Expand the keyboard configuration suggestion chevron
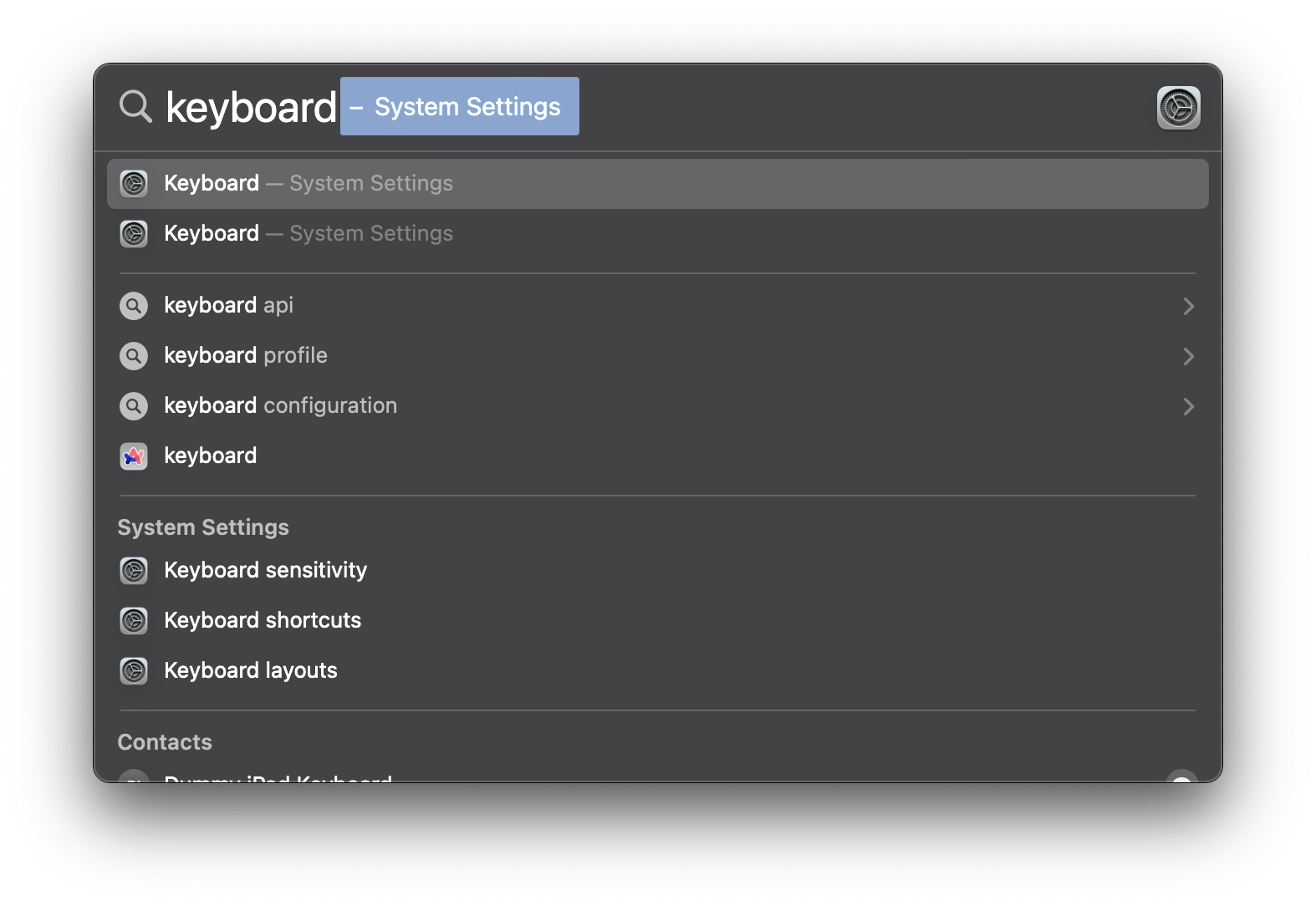Image resolution: width=1316 pixels, height=906 pixels. tap(1188, 406)
